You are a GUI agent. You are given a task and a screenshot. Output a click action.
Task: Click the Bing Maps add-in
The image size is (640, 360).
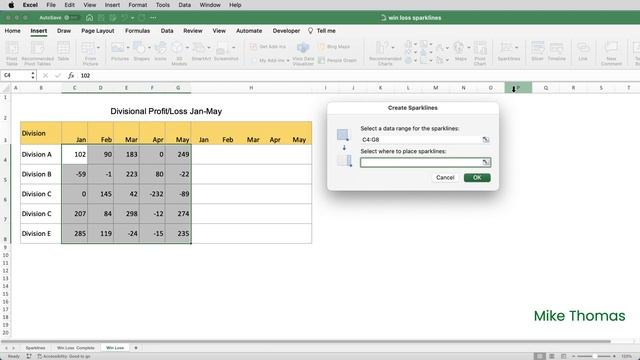(x=334, y=47)
